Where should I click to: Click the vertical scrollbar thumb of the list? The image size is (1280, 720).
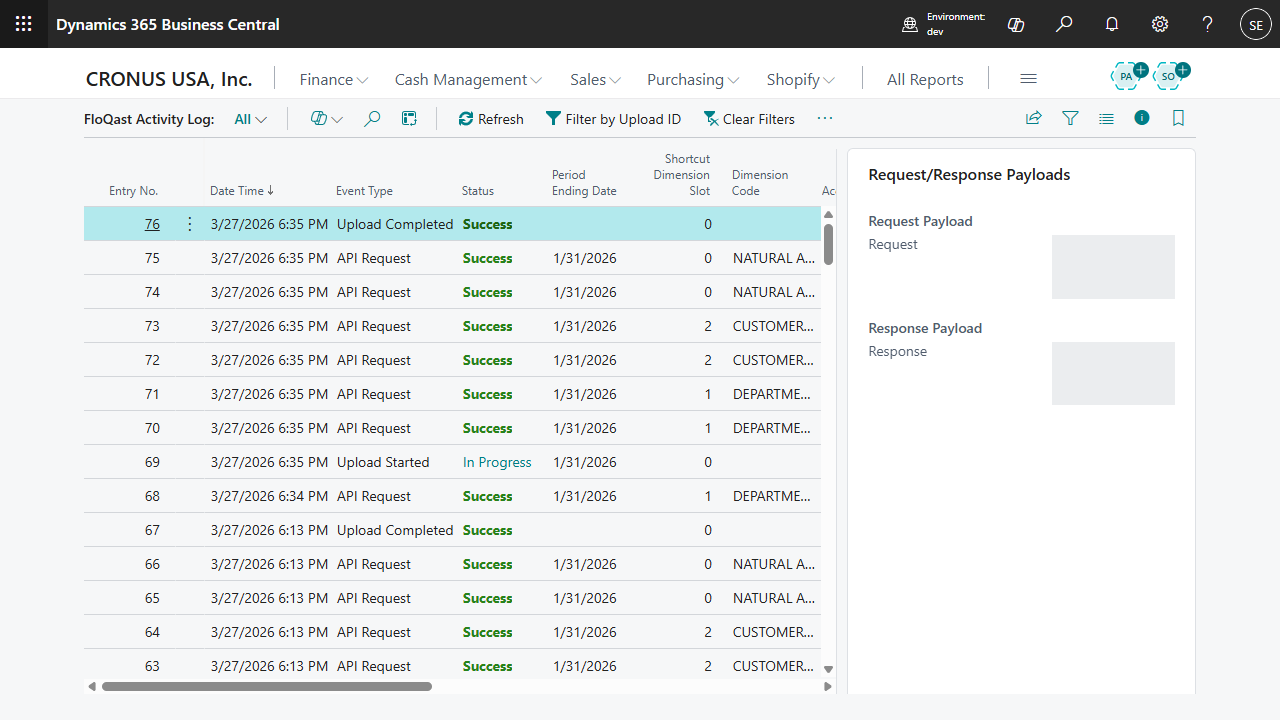coord(828,244)
